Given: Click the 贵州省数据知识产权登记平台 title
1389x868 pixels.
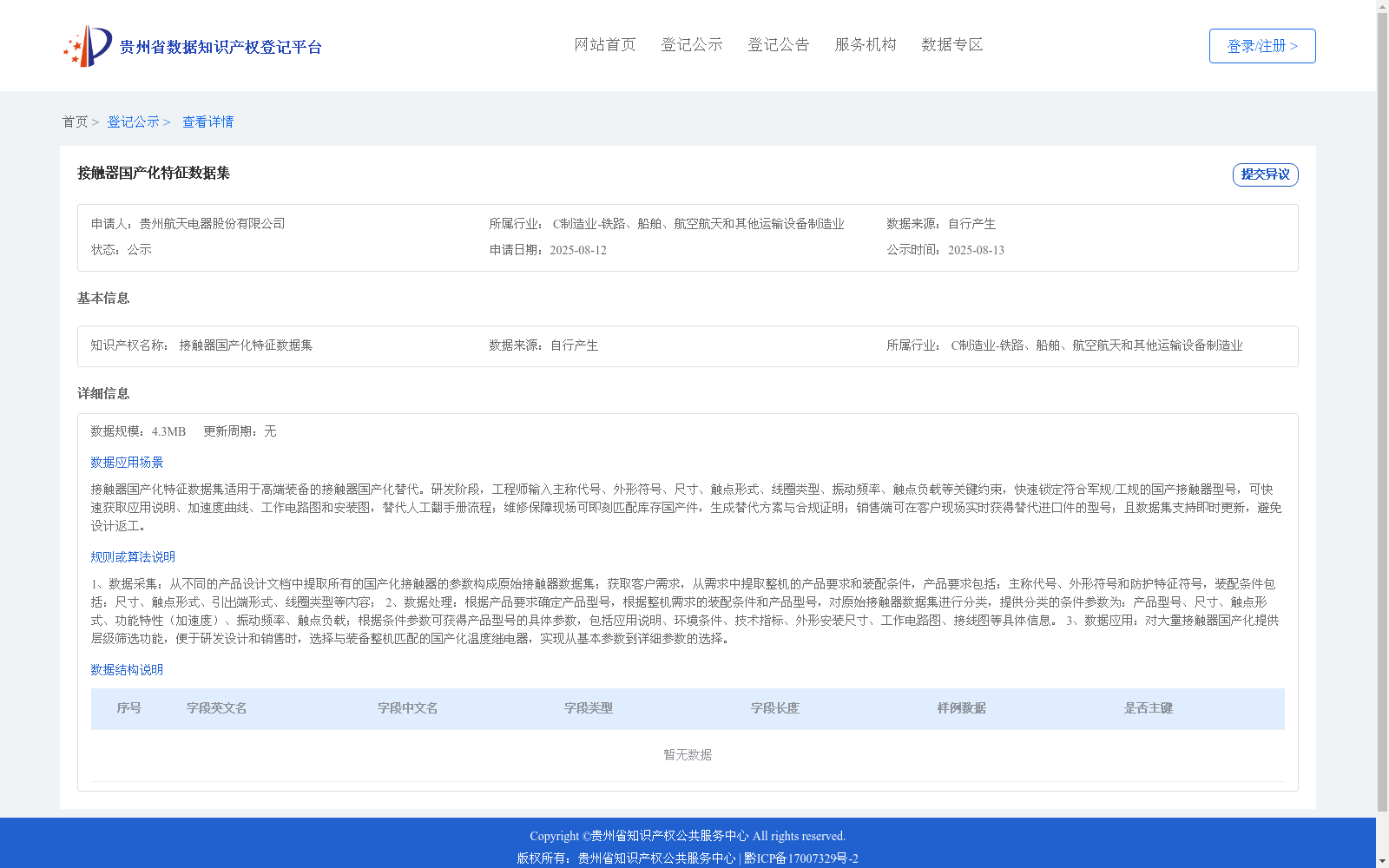Looking at the screenshot, I should 221,47.
